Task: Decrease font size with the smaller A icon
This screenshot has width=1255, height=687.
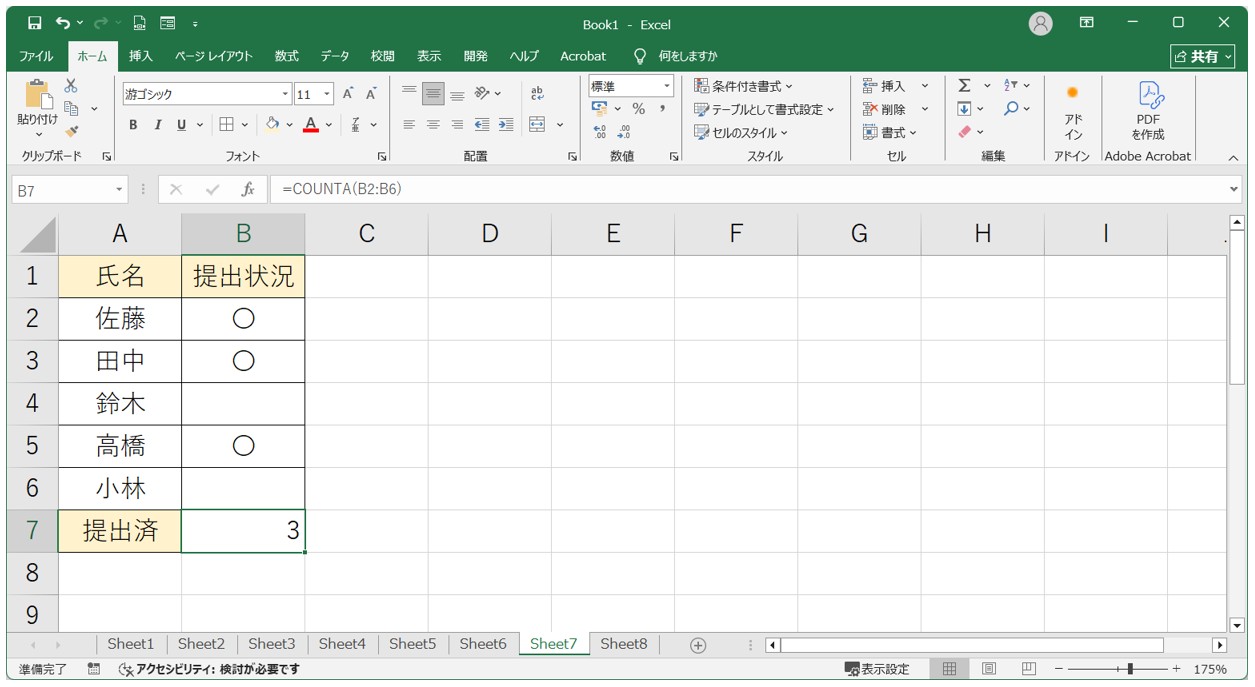Action: click(371, 94)
